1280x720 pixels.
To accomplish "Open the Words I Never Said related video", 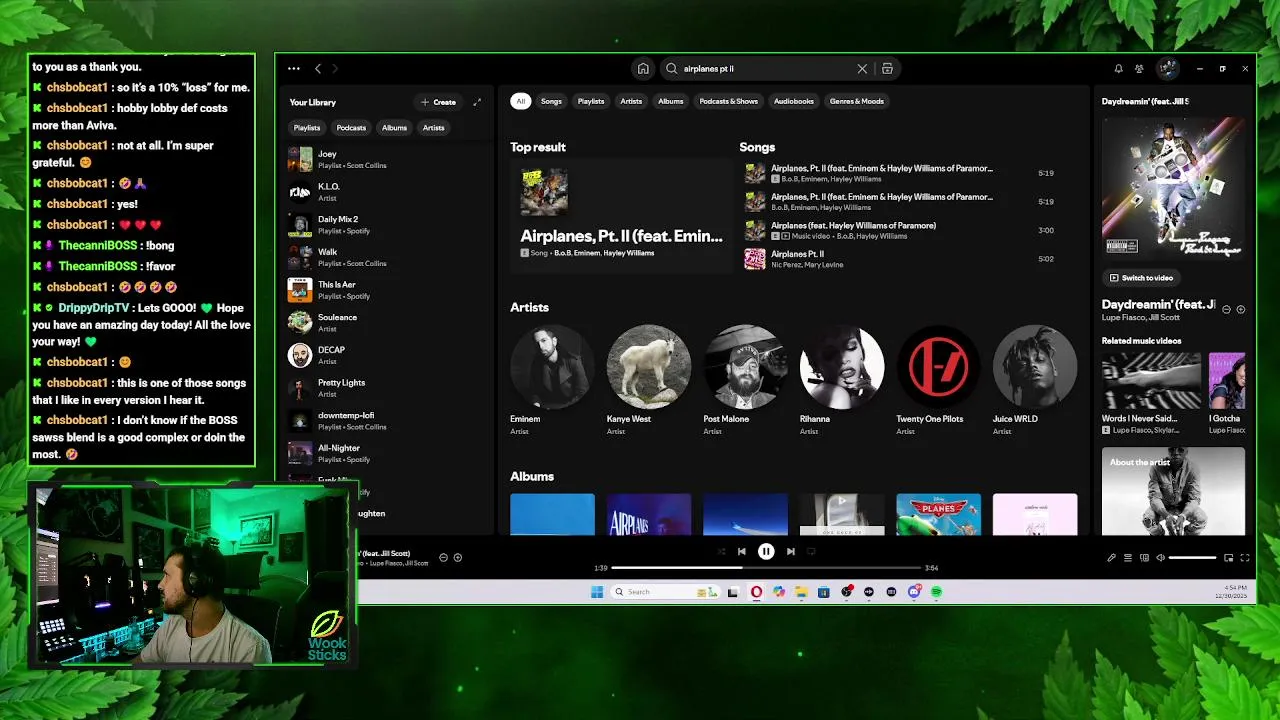I will point(1151,393).
